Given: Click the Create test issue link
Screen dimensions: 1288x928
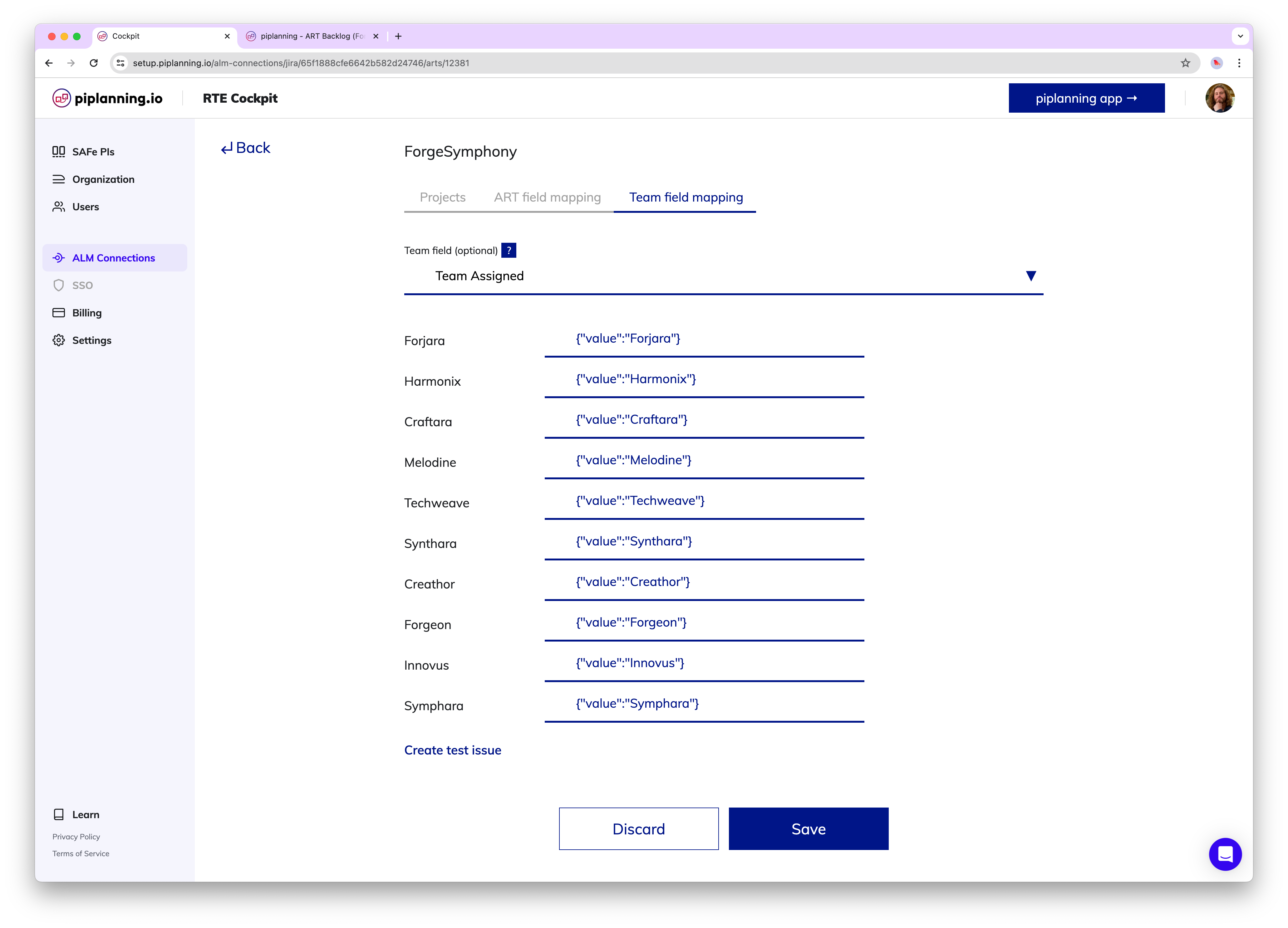Looking at the screenshot, I should (x=453, y=750).
